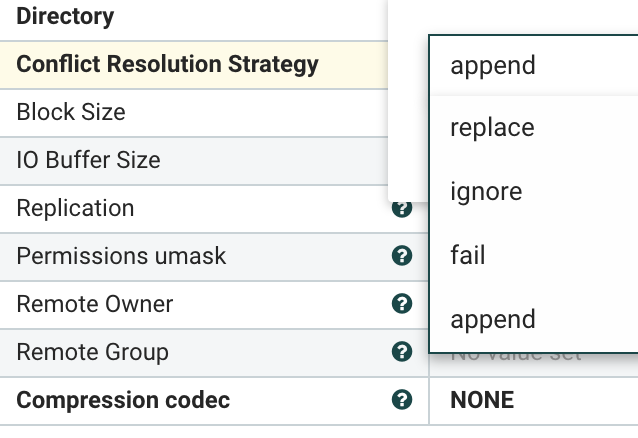Click the help icon beside Permissions umask
This screenshot has width=638, height=438.
point(402,256)
